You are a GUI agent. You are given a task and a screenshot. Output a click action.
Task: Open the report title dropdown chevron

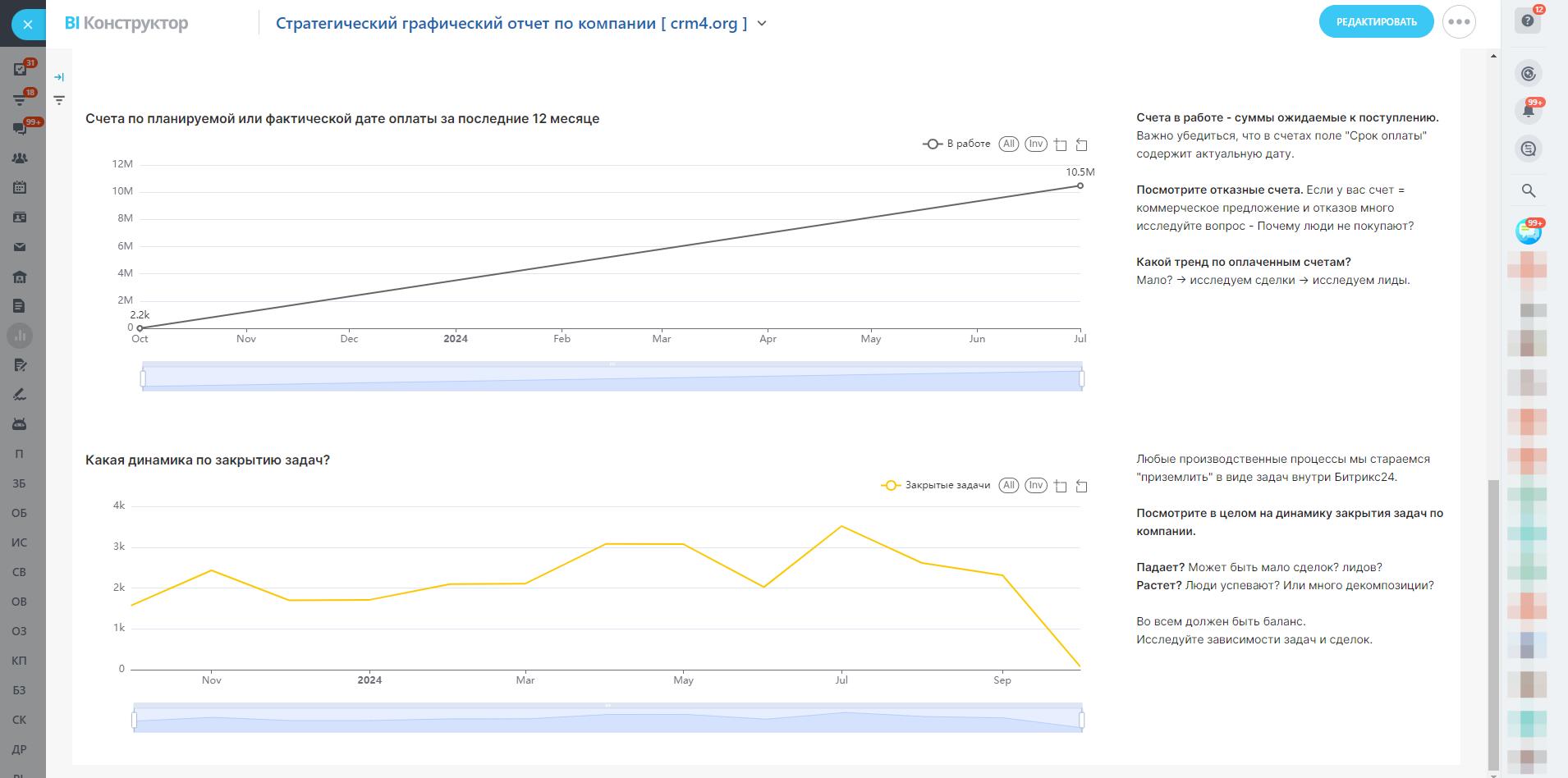[762, 24]
